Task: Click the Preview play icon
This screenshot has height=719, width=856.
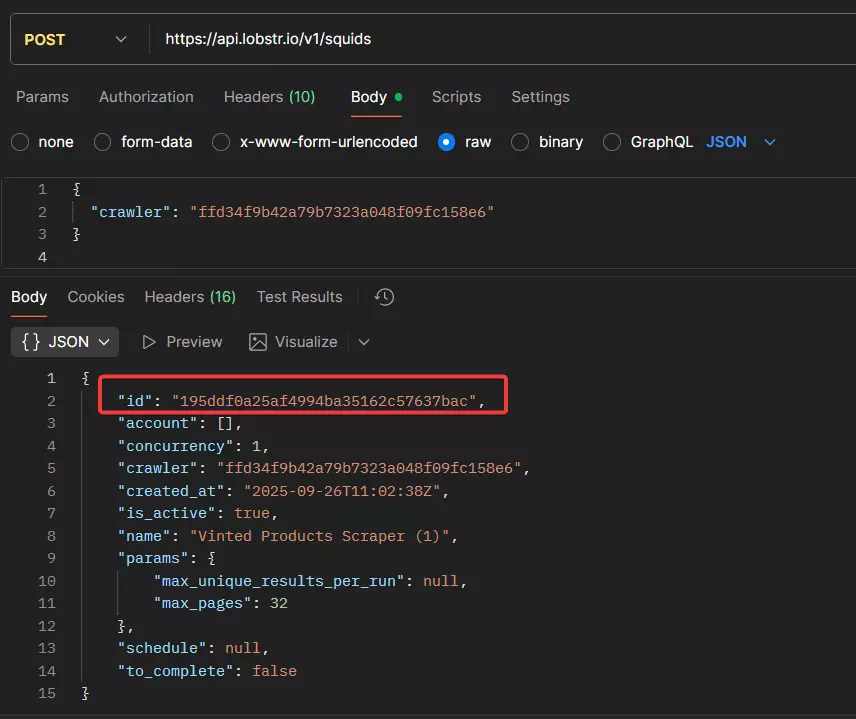Action: tap(152, 342)
